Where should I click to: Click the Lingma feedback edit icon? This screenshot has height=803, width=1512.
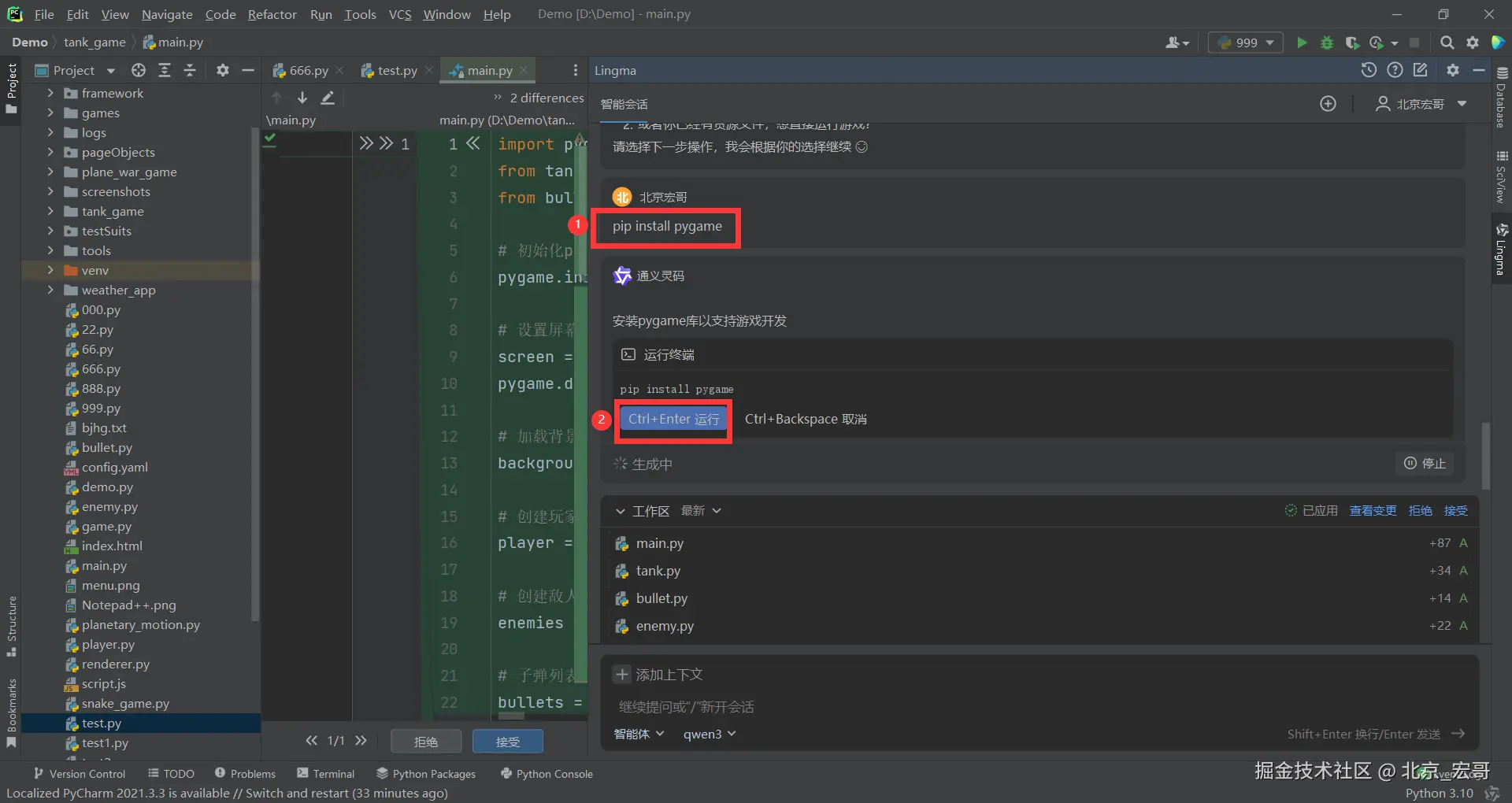1421,70
